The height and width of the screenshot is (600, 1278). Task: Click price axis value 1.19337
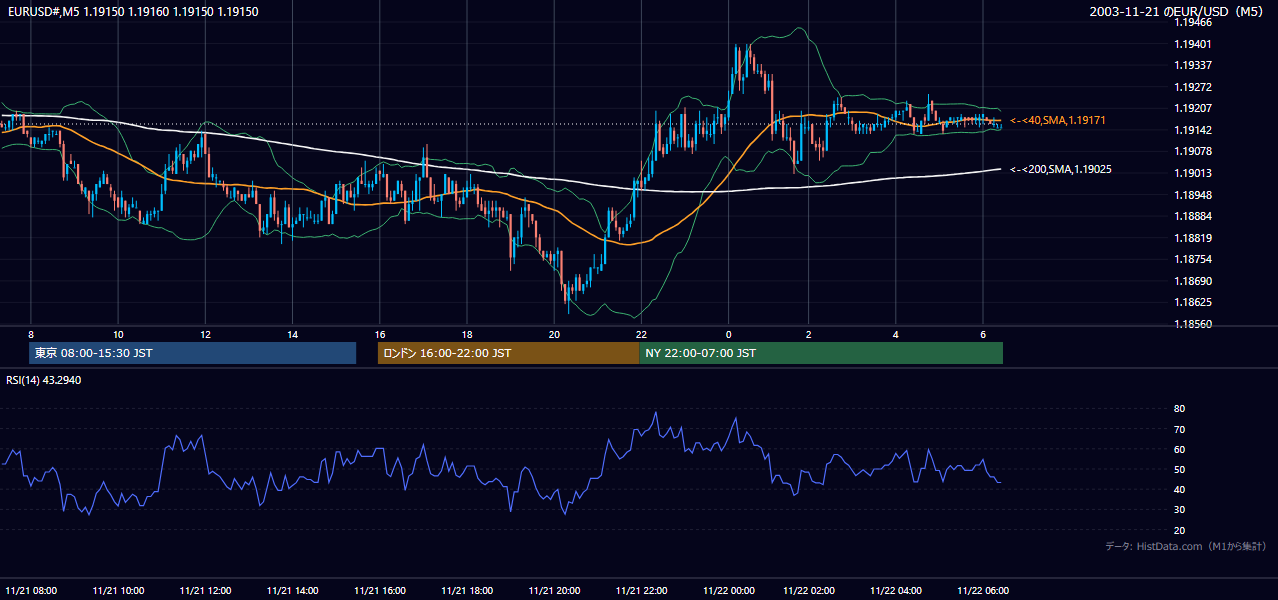1193,65
